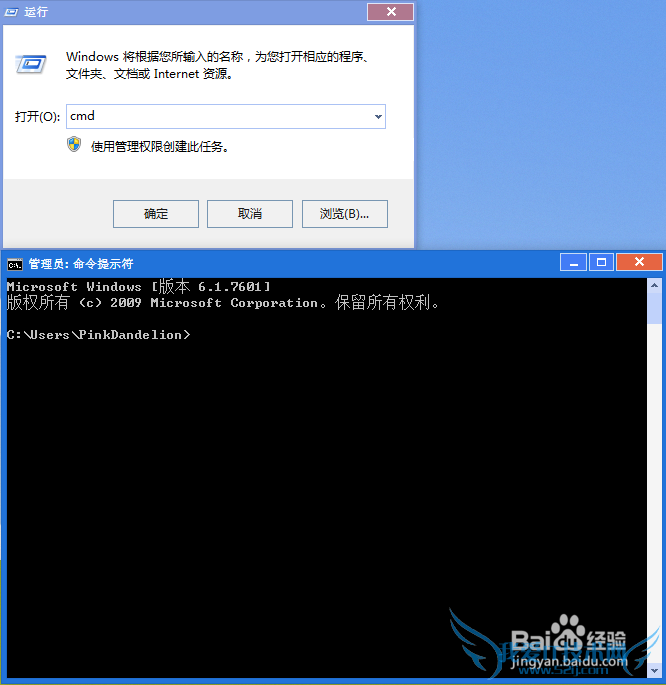
Task: Expand the Open combo box dropdown arrow
Action: 378,117
